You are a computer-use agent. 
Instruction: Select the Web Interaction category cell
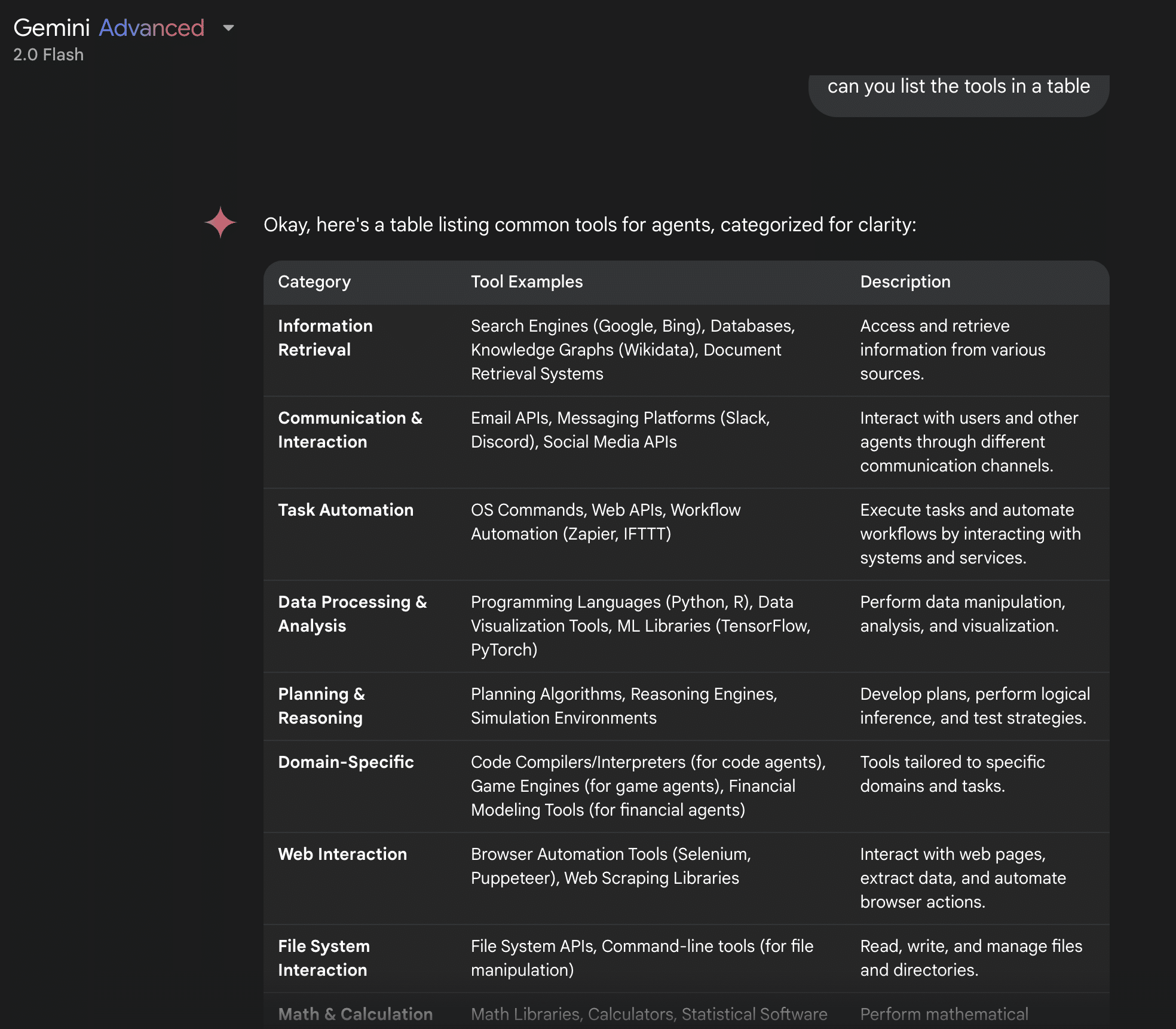342,854
